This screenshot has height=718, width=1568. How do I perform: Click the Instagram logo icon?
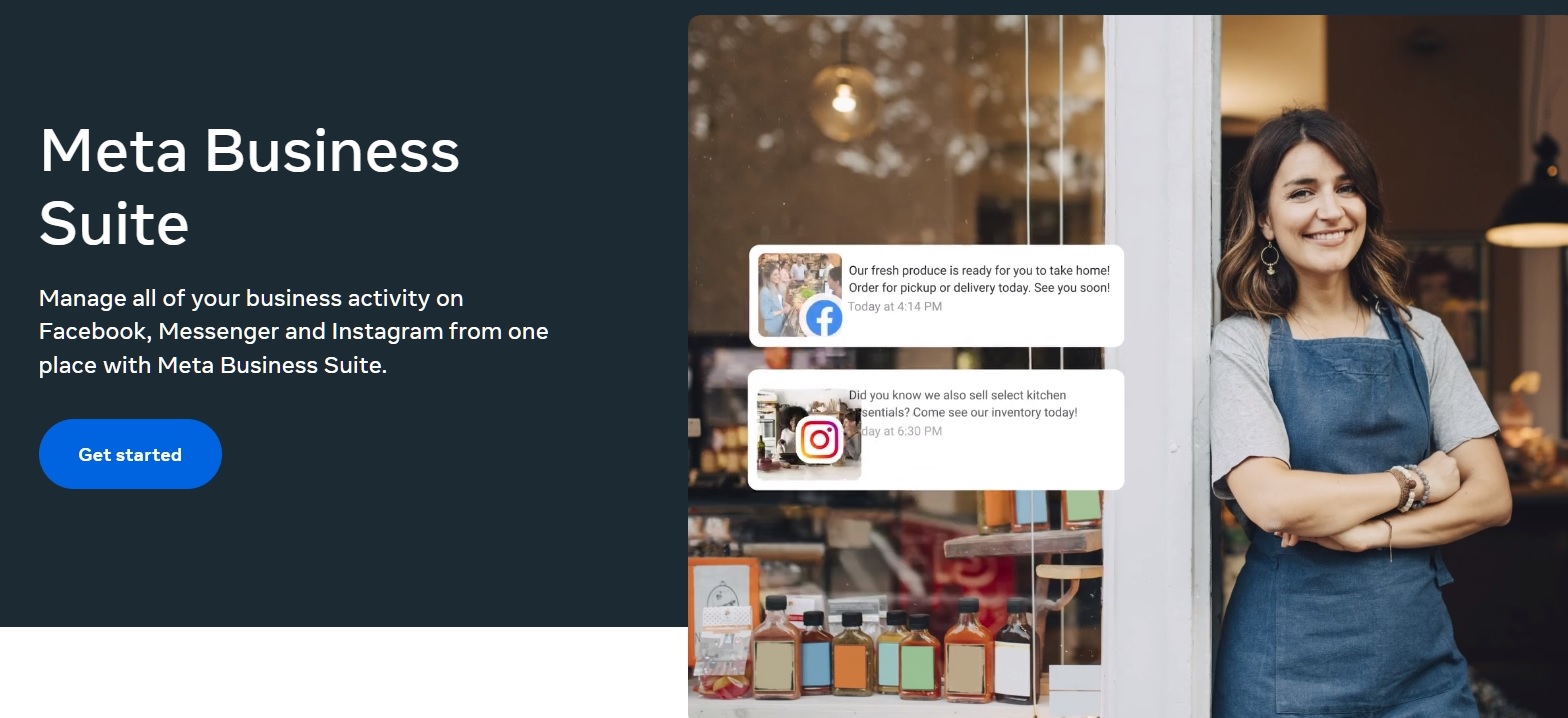819,439
